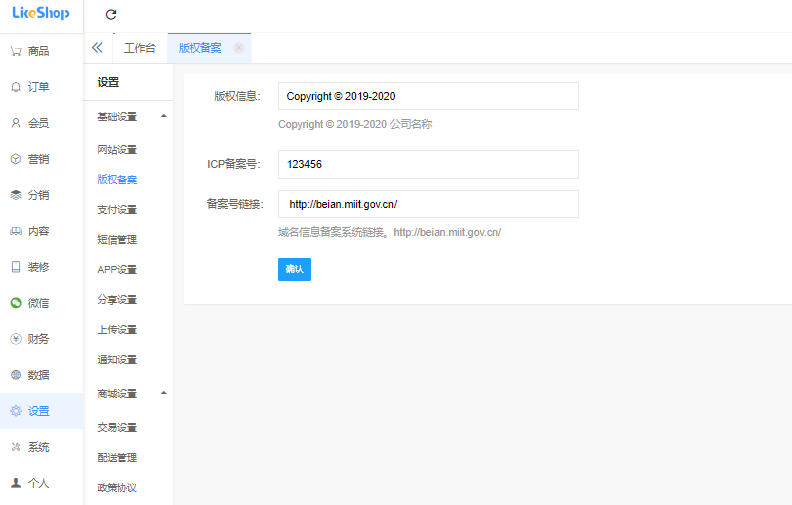
Task: Click the blue 确认 button
Action: click(294, 269)
